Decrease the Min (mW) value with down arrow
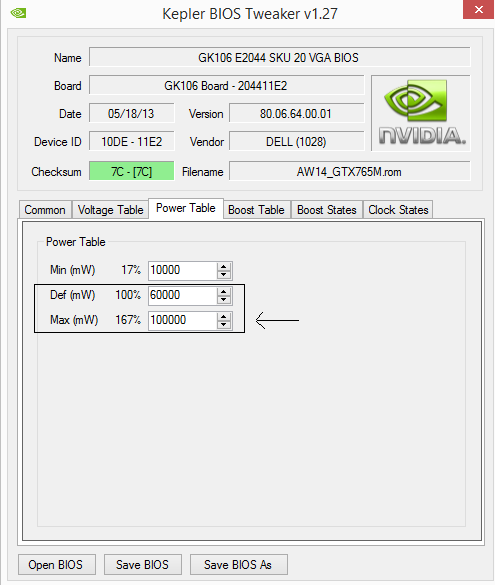 (224, 275)
